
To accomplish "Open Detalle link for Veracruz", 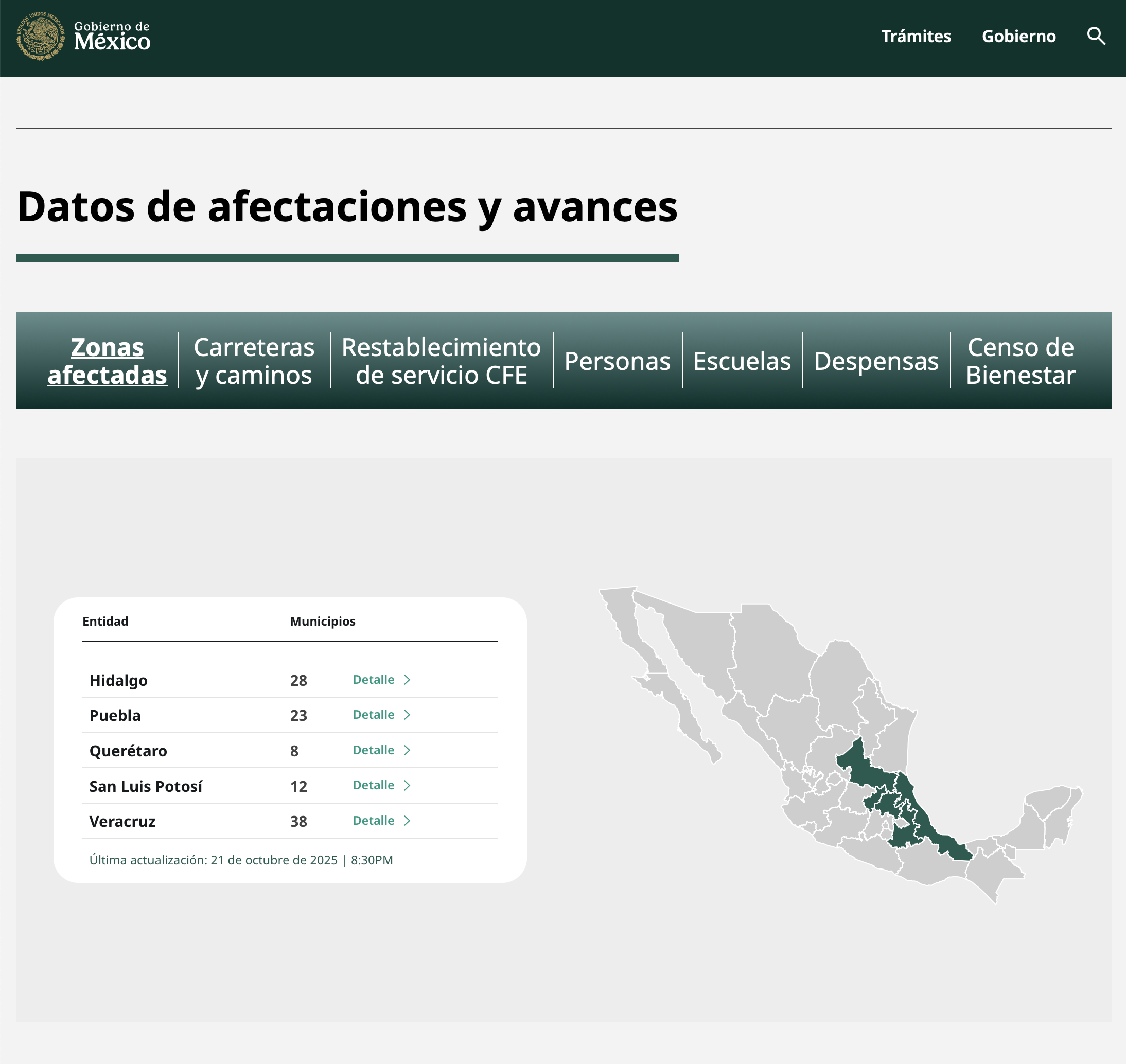I will point(373,820).
